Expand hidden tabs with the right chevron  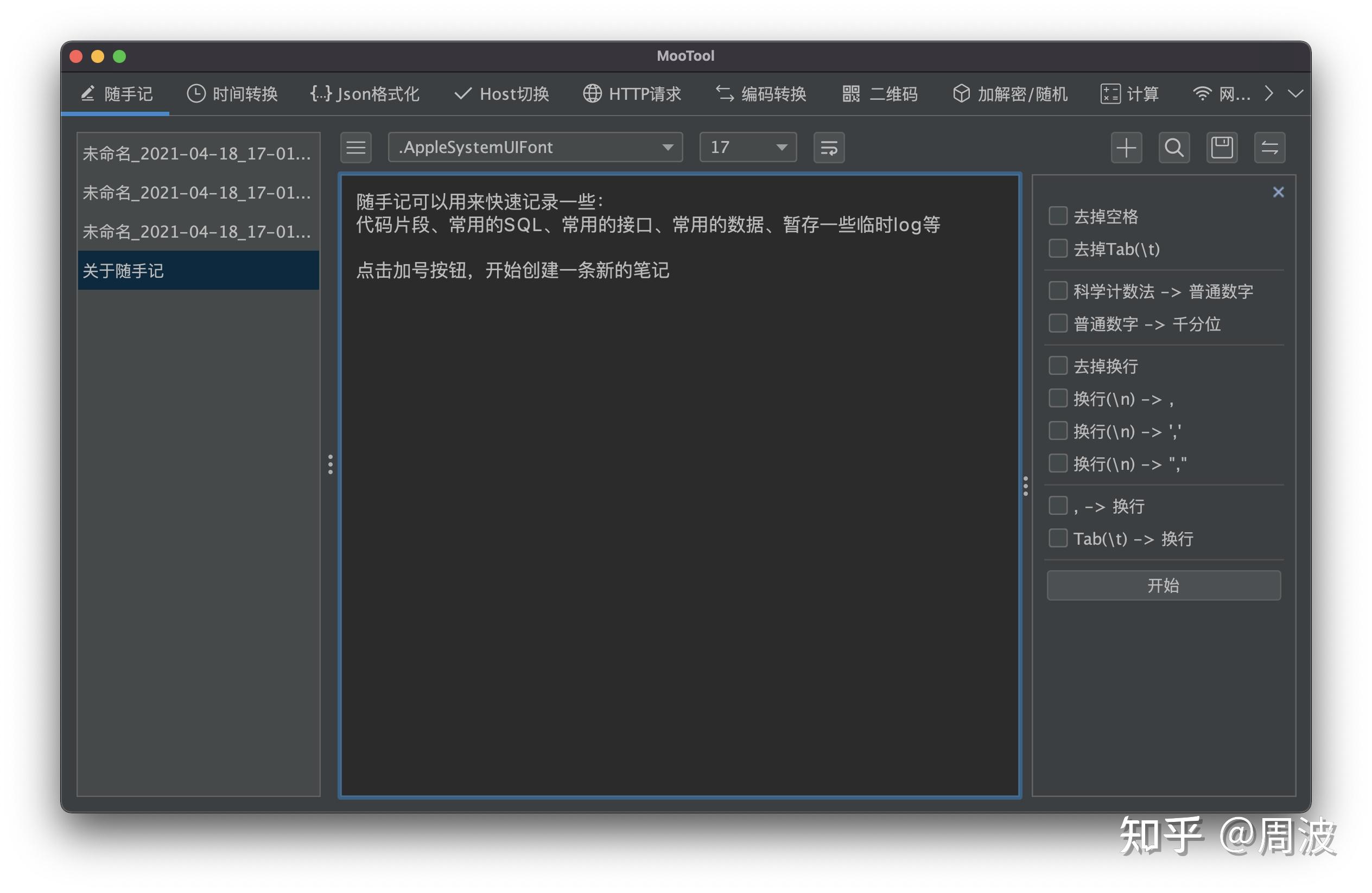1268,94
